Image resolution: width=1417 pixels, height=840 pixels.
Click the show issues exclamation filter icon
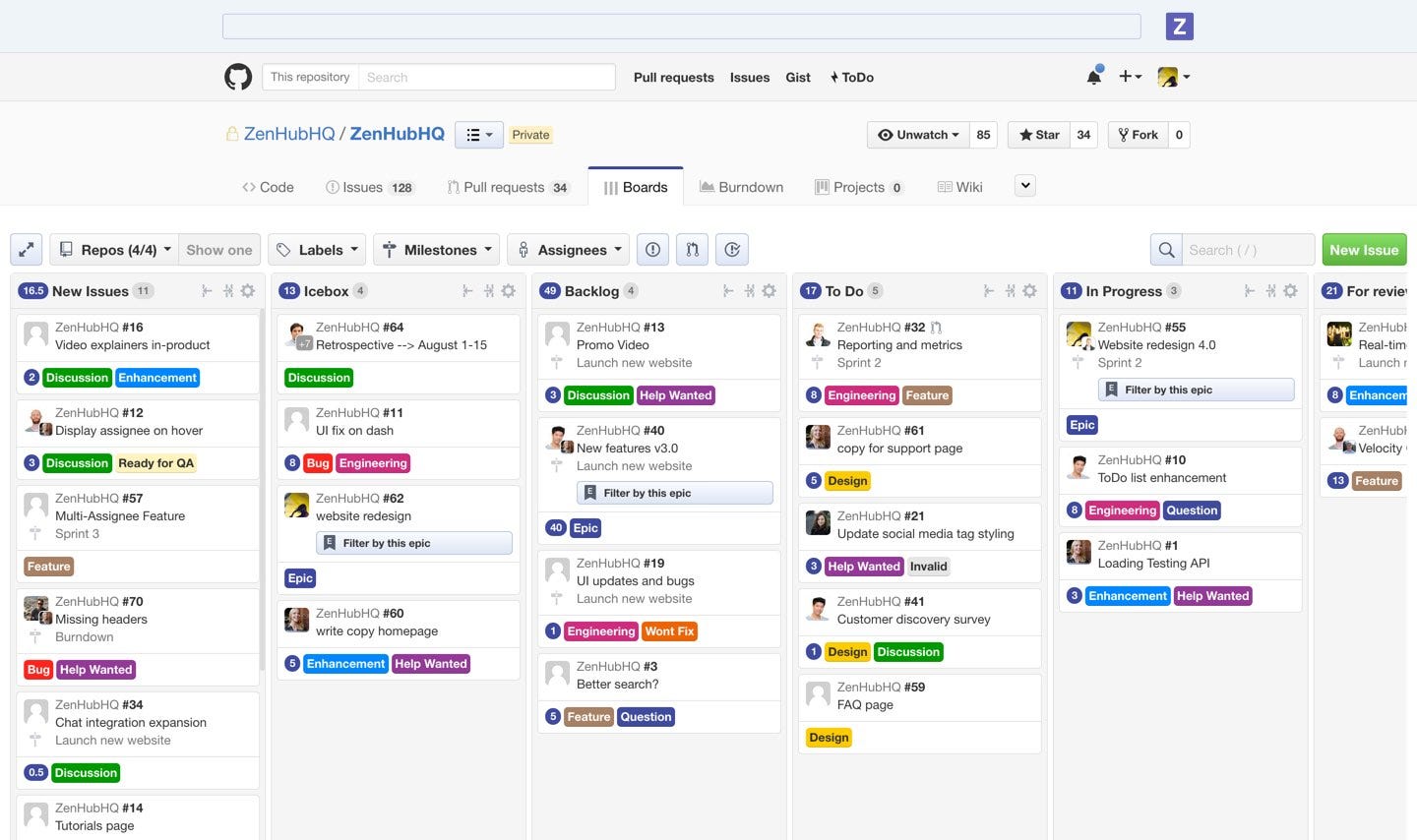click(x=652, y=250)
